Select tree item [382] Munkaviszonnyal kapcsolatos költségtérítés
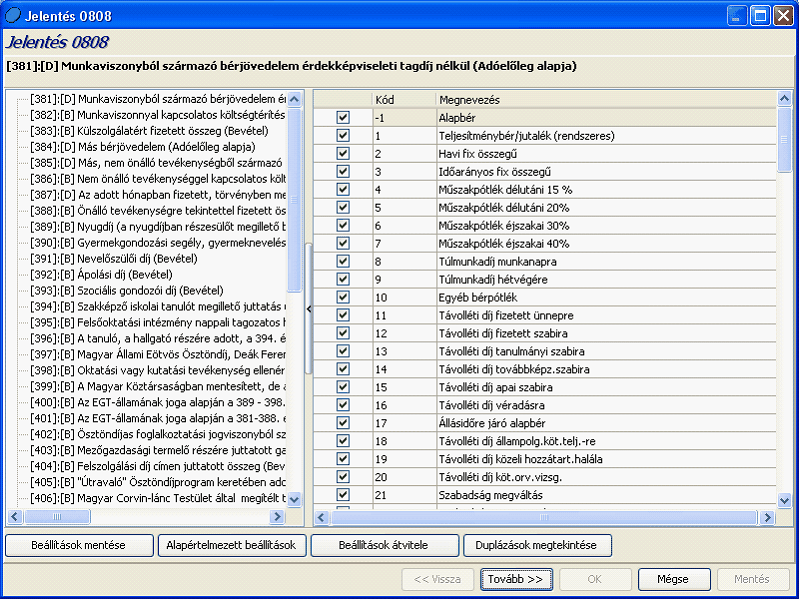 pyautogui.click(x=158, y=115)
